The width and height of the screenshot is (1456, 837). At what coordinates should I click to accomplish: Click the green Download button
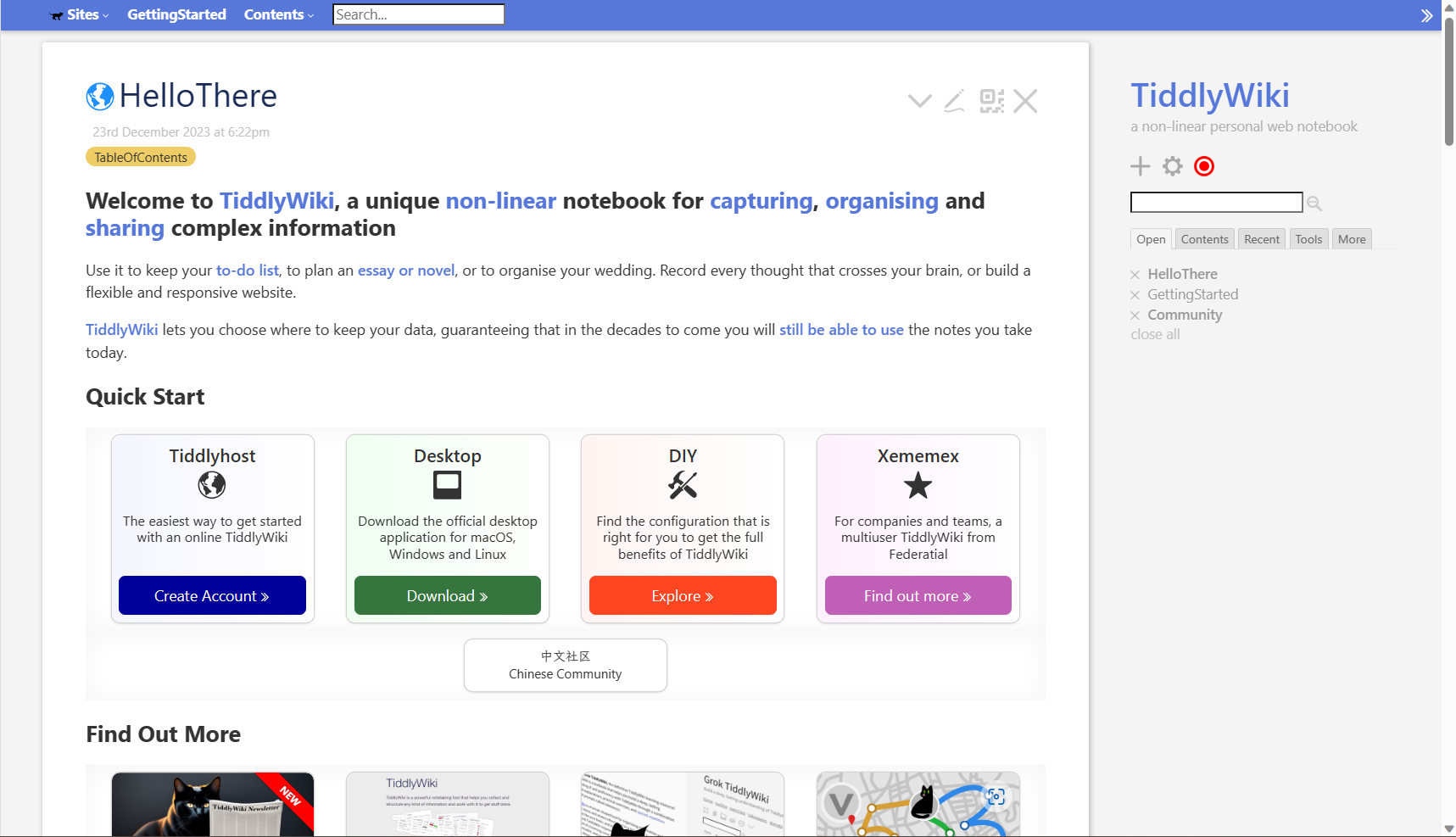tap(448, 595)
